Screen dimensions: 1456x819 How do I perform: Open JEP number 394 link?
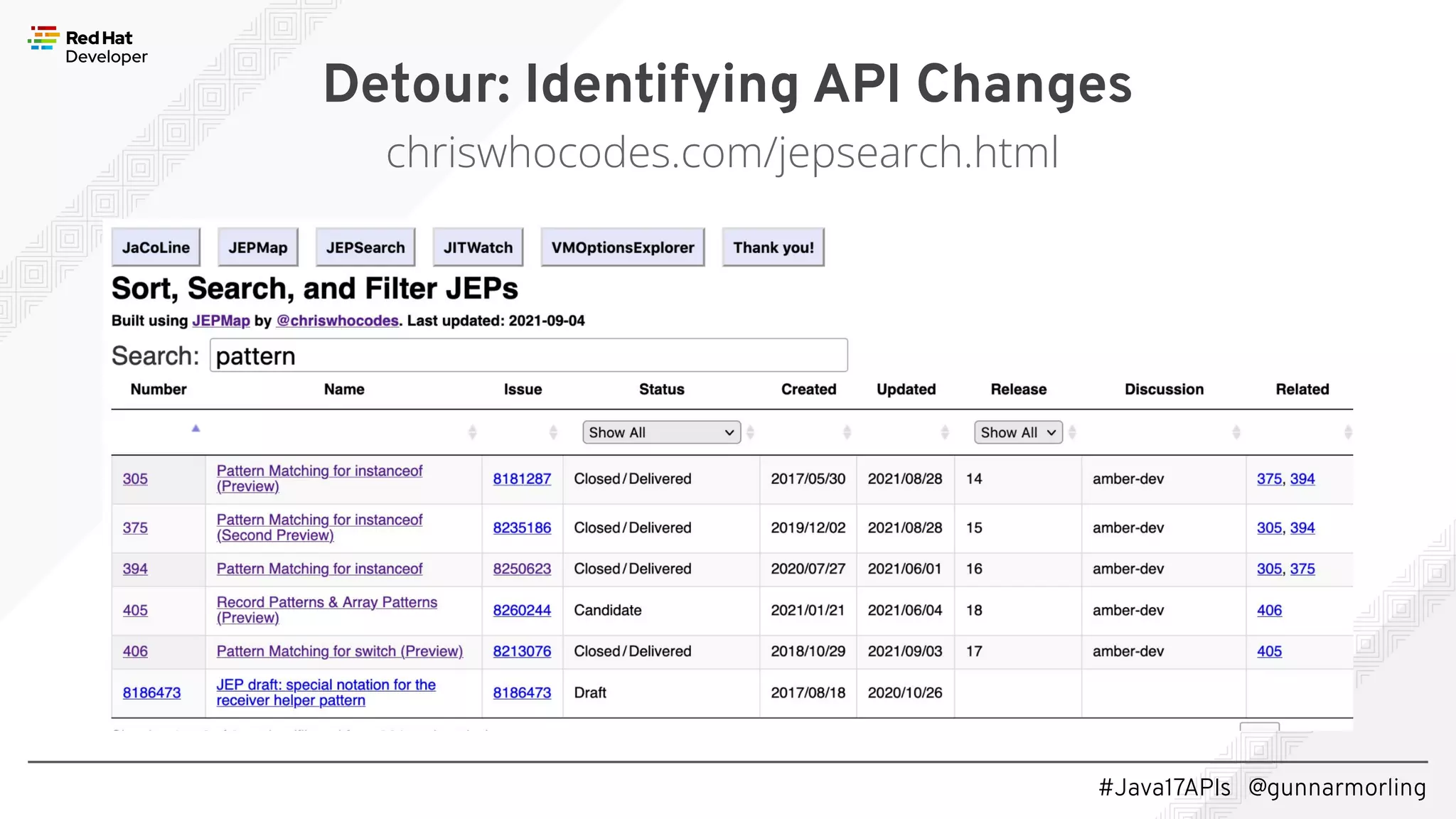click(x=135, y=569)
